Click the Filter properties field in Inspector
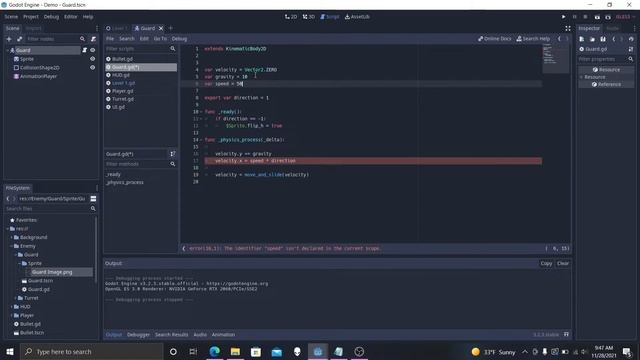This screenshot has height=360, width=640. point(606,59)
